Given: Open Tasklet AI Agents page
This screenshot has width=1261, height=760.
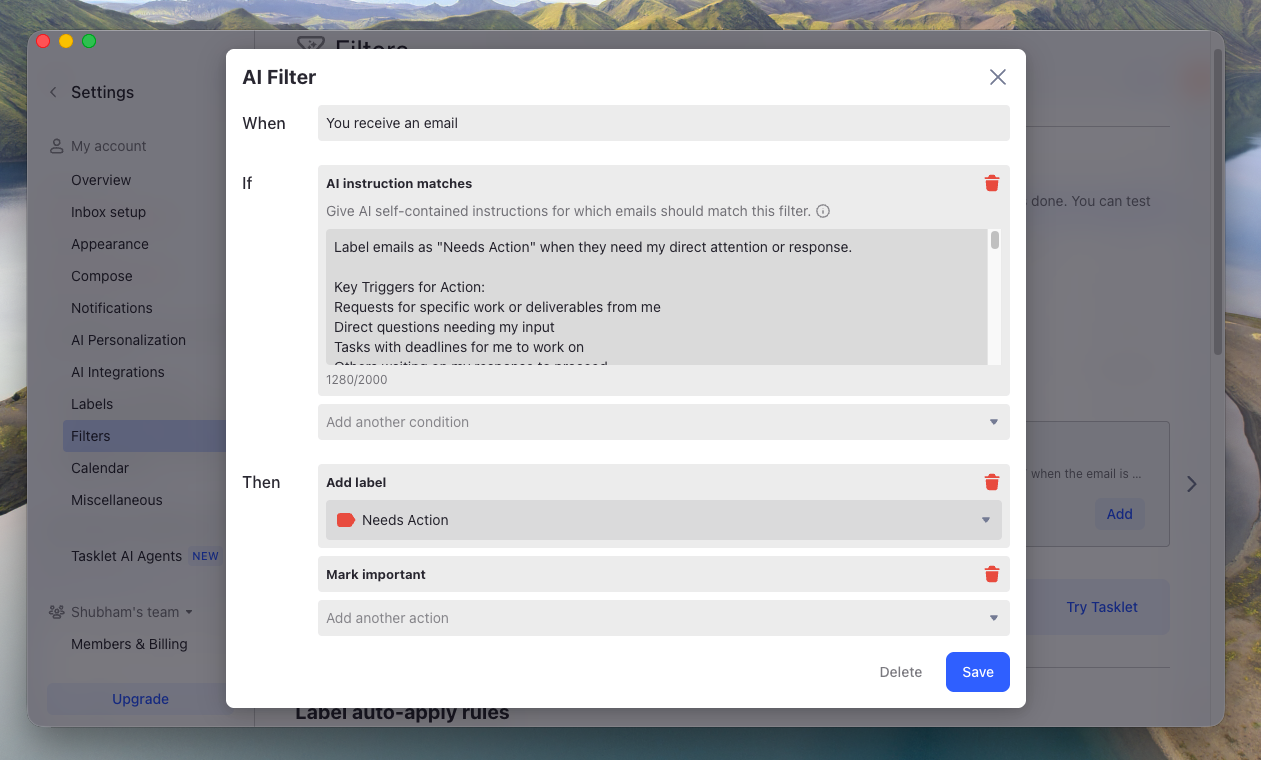Looking at the screenshot, I should [x=126, y=556].
